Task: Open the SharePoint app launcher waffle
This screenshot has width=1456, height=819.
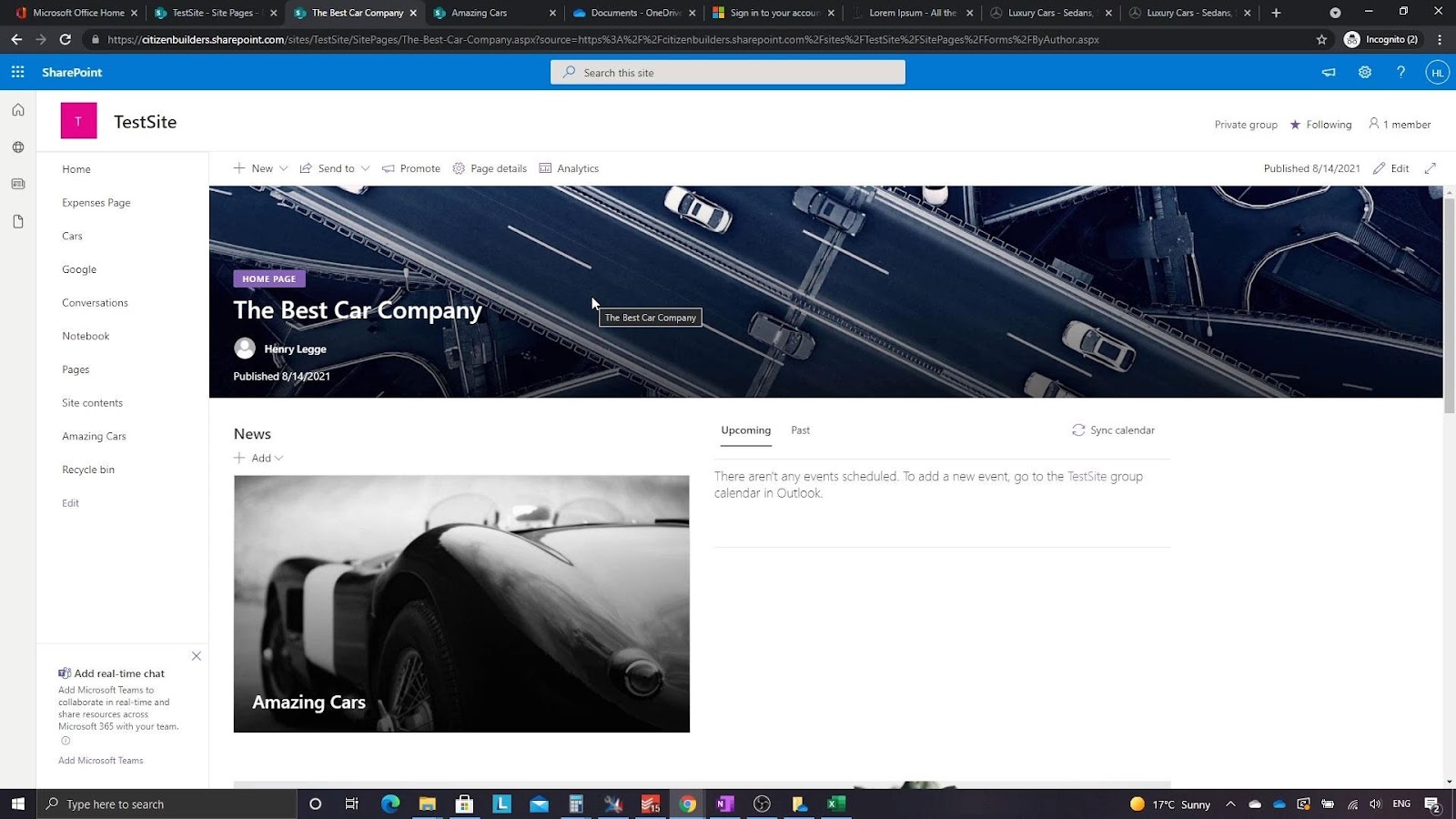Action: 17,72
